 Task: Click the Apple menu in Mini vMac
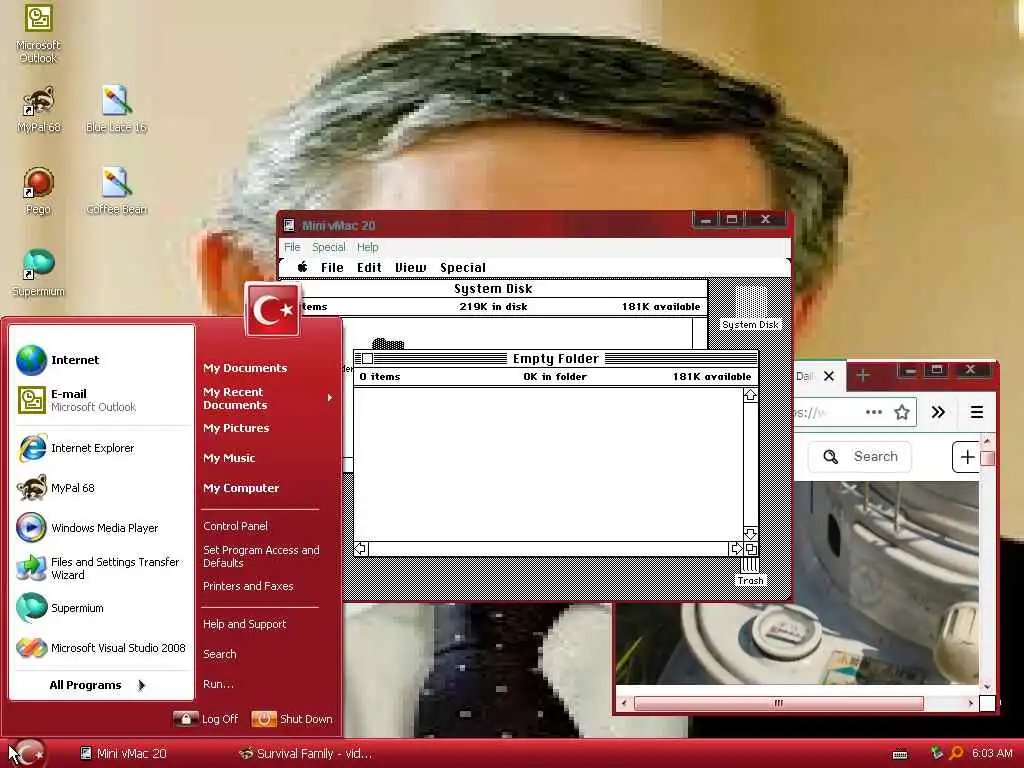click(302, 267)
